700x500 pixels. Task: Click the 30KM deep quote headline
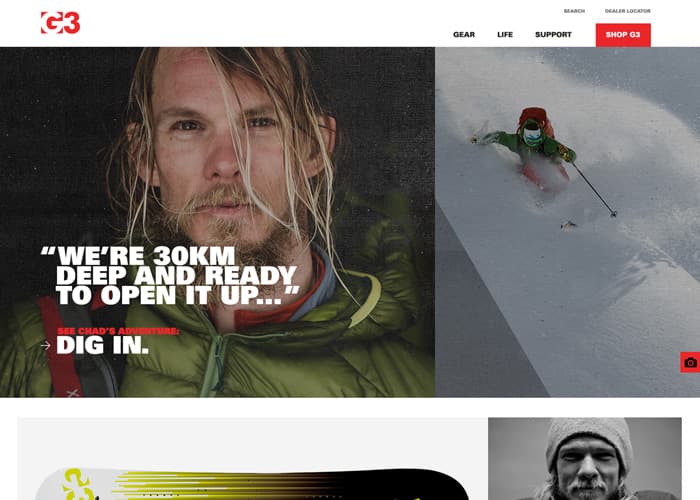tap(170, 275)
